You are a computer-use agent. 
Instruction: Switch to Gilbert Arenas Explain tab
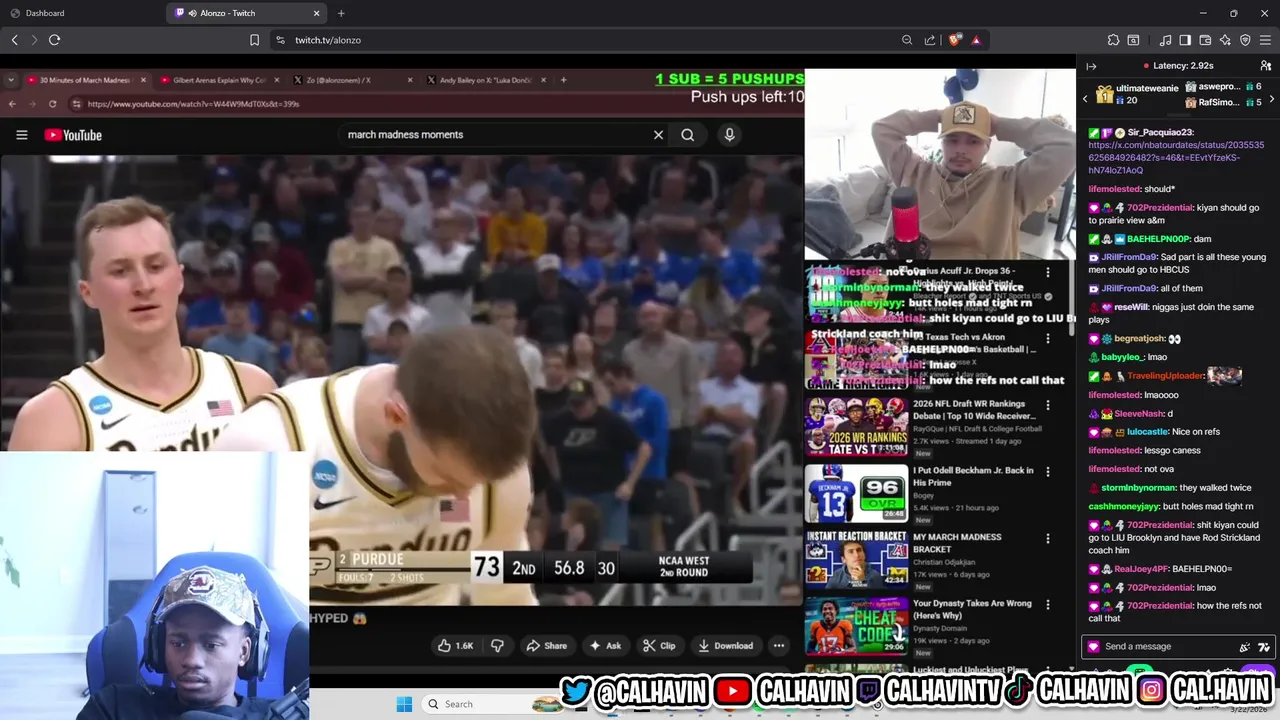(218, 80)
